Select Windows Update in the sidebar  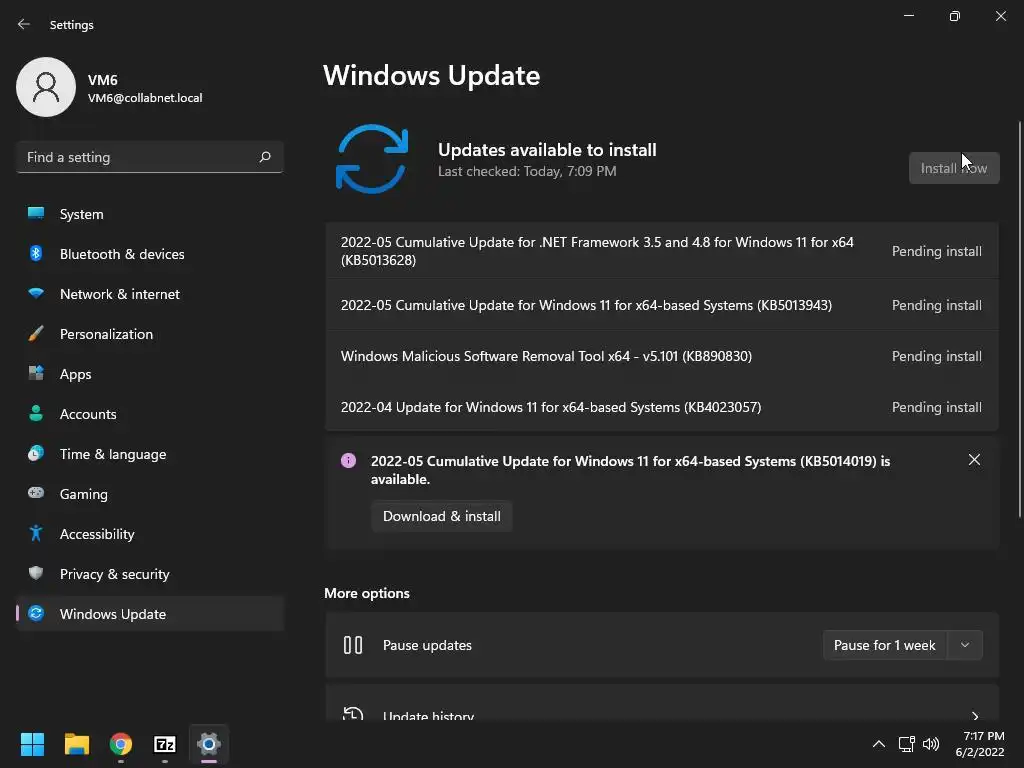click(x=150, y=613)
